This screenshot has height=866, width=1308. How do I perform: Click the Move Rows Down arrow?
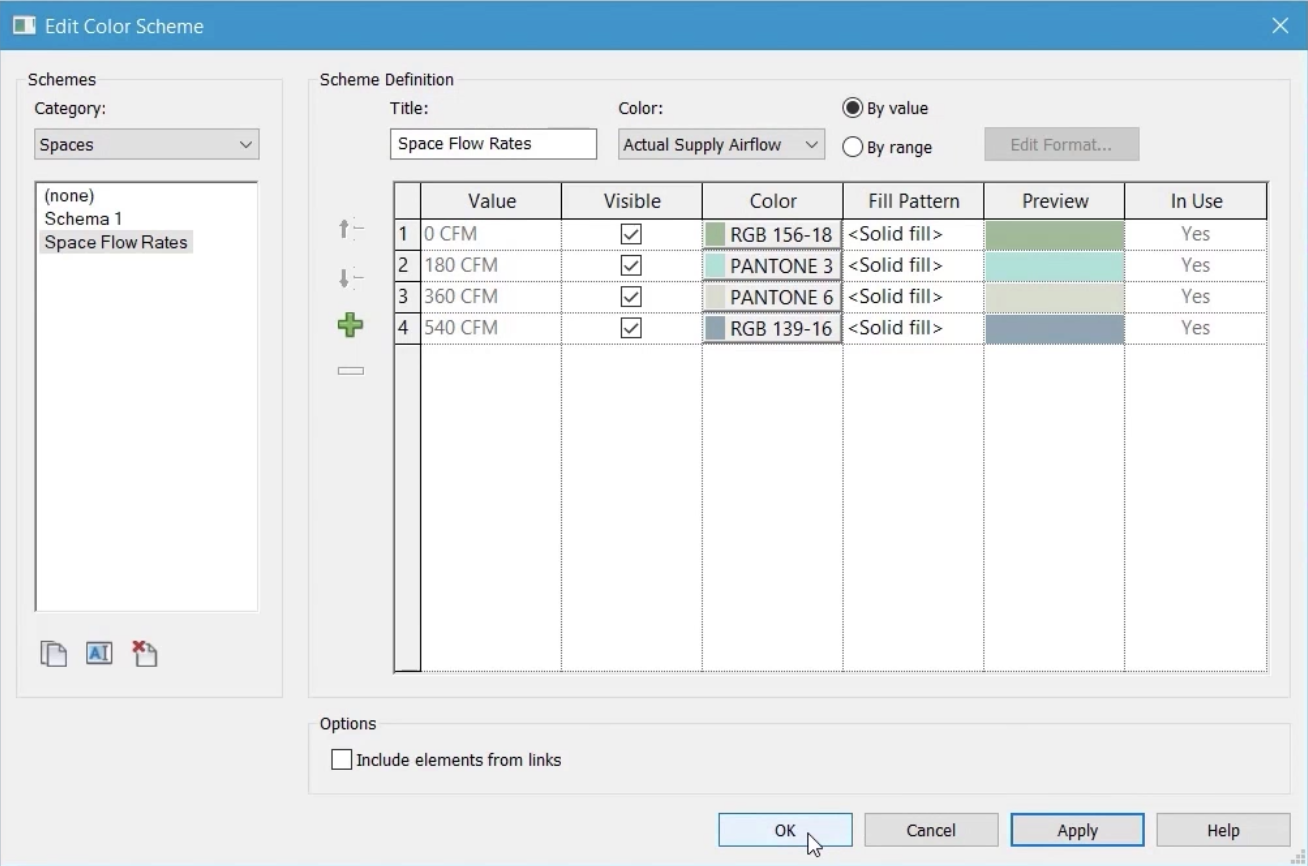click(x=350, y=278)
